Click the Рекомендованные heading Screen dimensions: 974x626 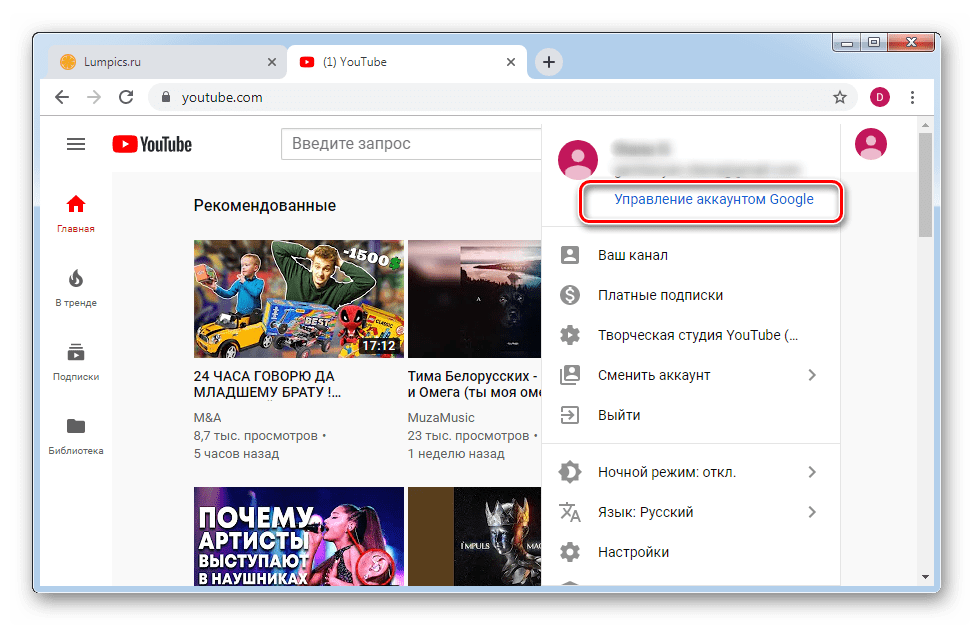[265, 206]
